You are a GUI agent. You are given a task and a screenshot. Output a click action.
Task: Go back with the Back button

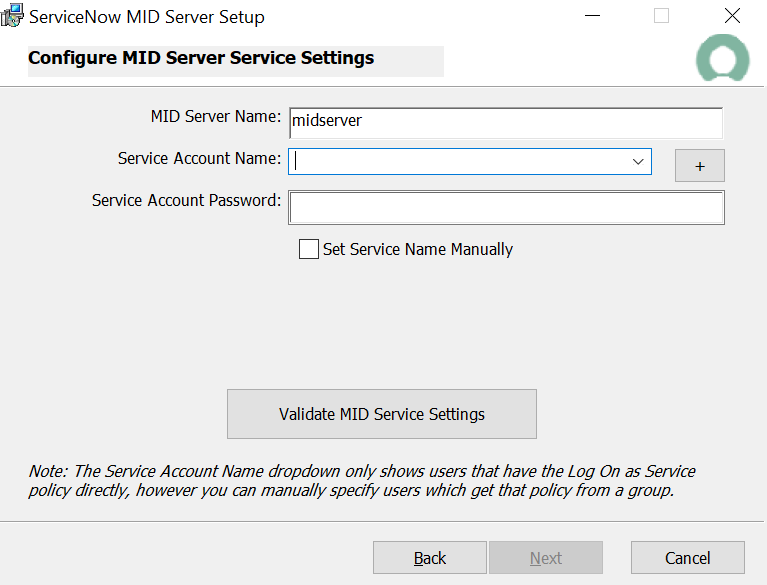429,558
